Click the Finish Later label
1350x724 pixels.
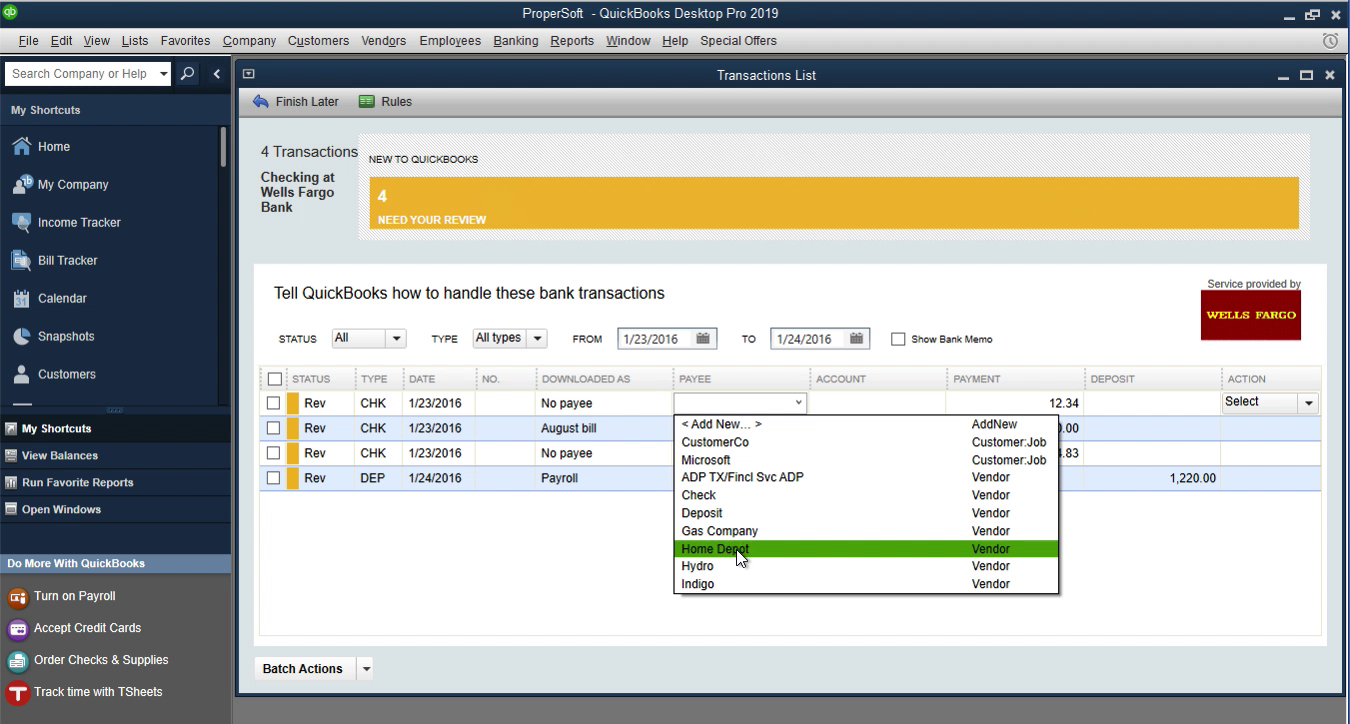[307, 101]
